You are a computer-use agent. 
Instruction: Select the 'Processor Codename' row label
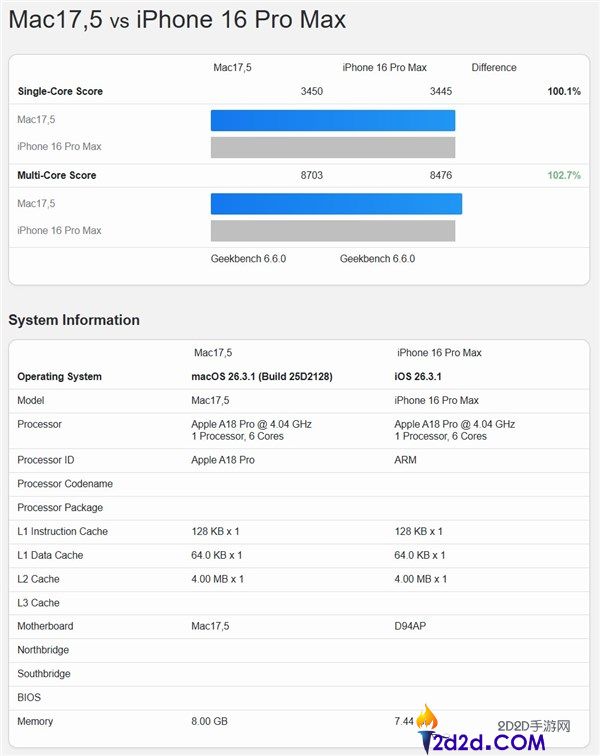point(65,484)
